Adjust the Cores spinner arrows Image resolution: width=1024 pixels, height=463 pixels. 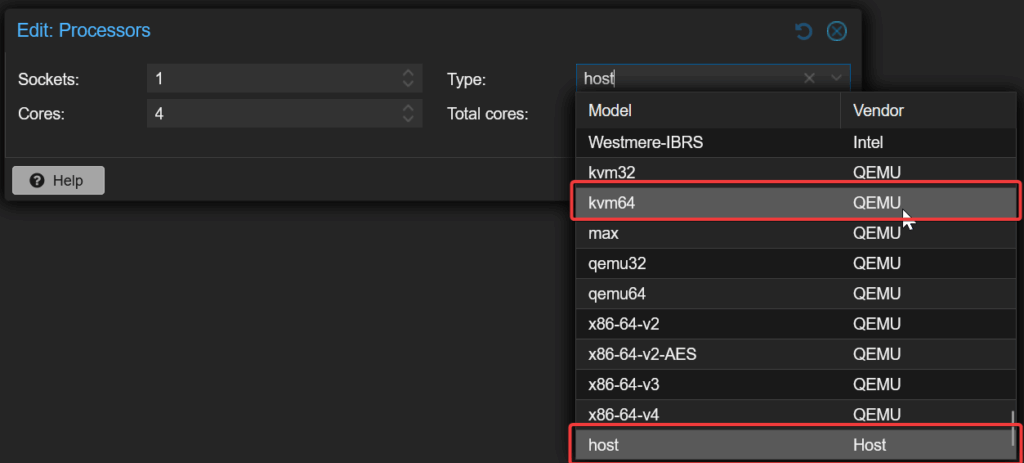[408, 114]
